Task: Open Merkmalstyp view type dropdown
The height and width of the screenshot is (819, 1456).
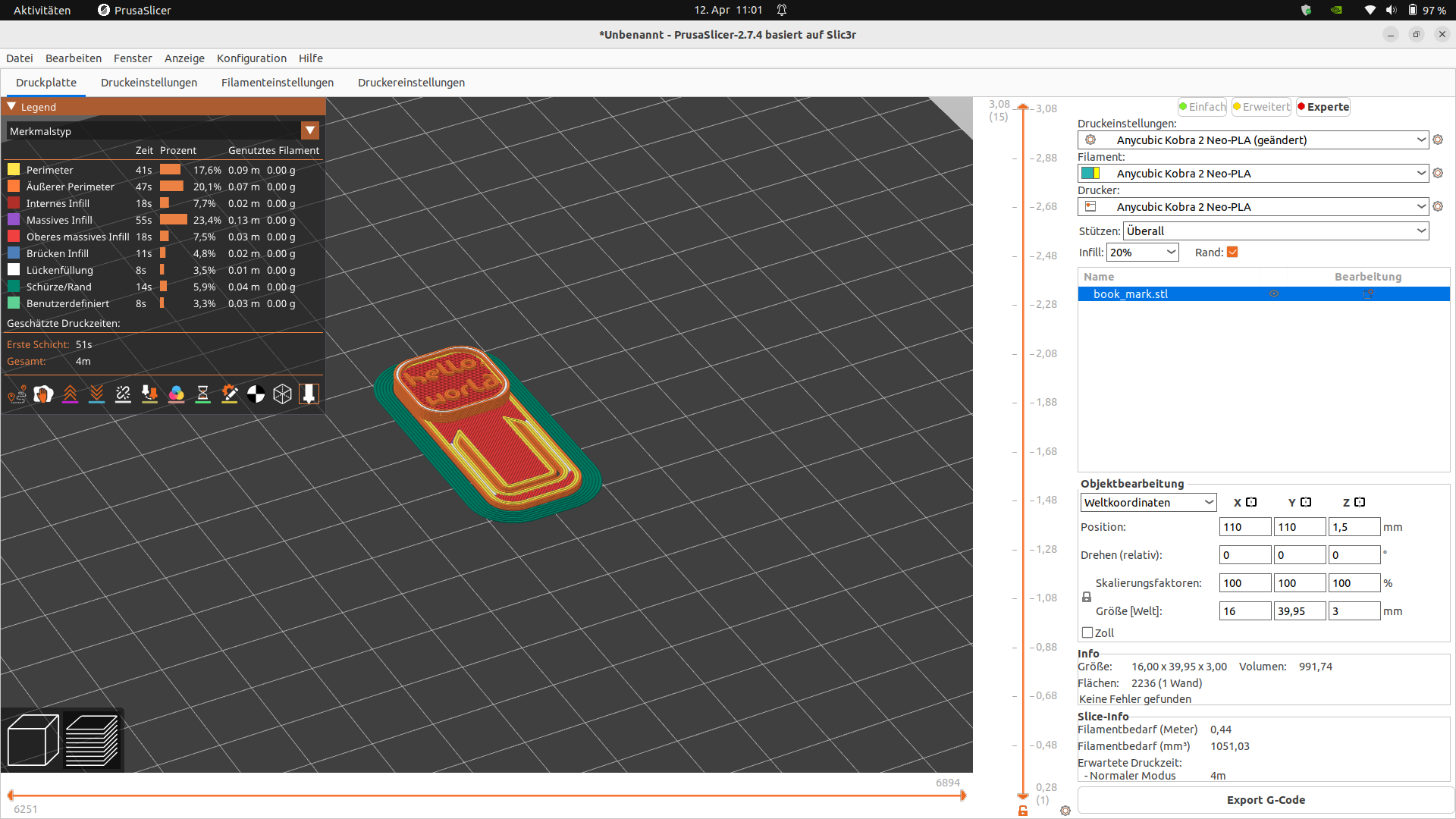Action: [310, 130]
